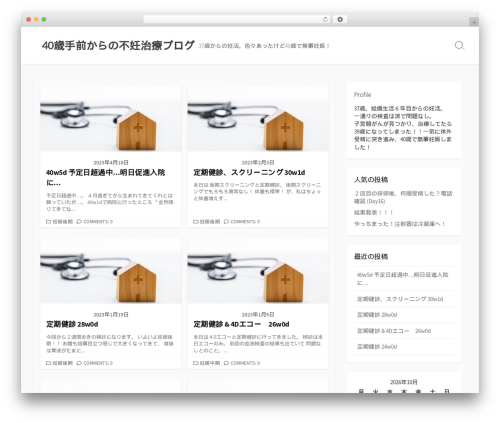Image resolution: width=500 pixels, height=423 pixels.
Task: Open the 妊娠中期 category under the 26w0d post
Action: (210, 363)
